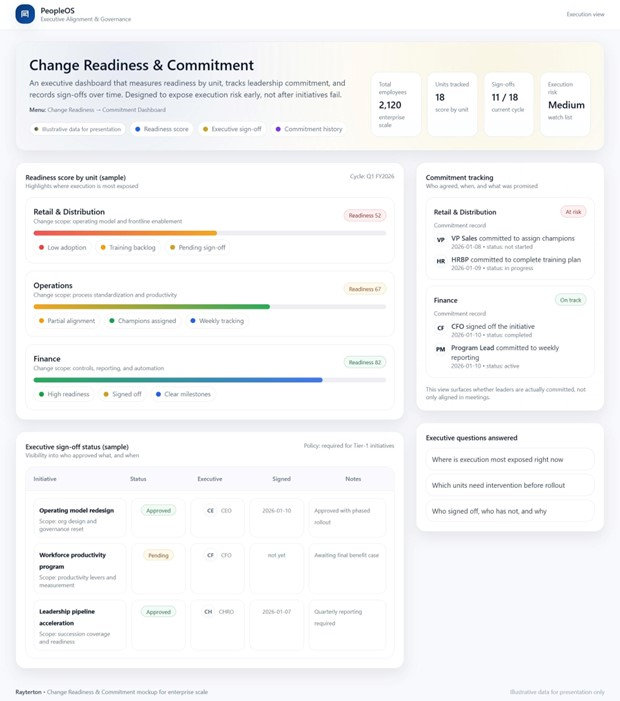Click the 'Cycle: Q1 FY2026' label

[x=372, y=177]
